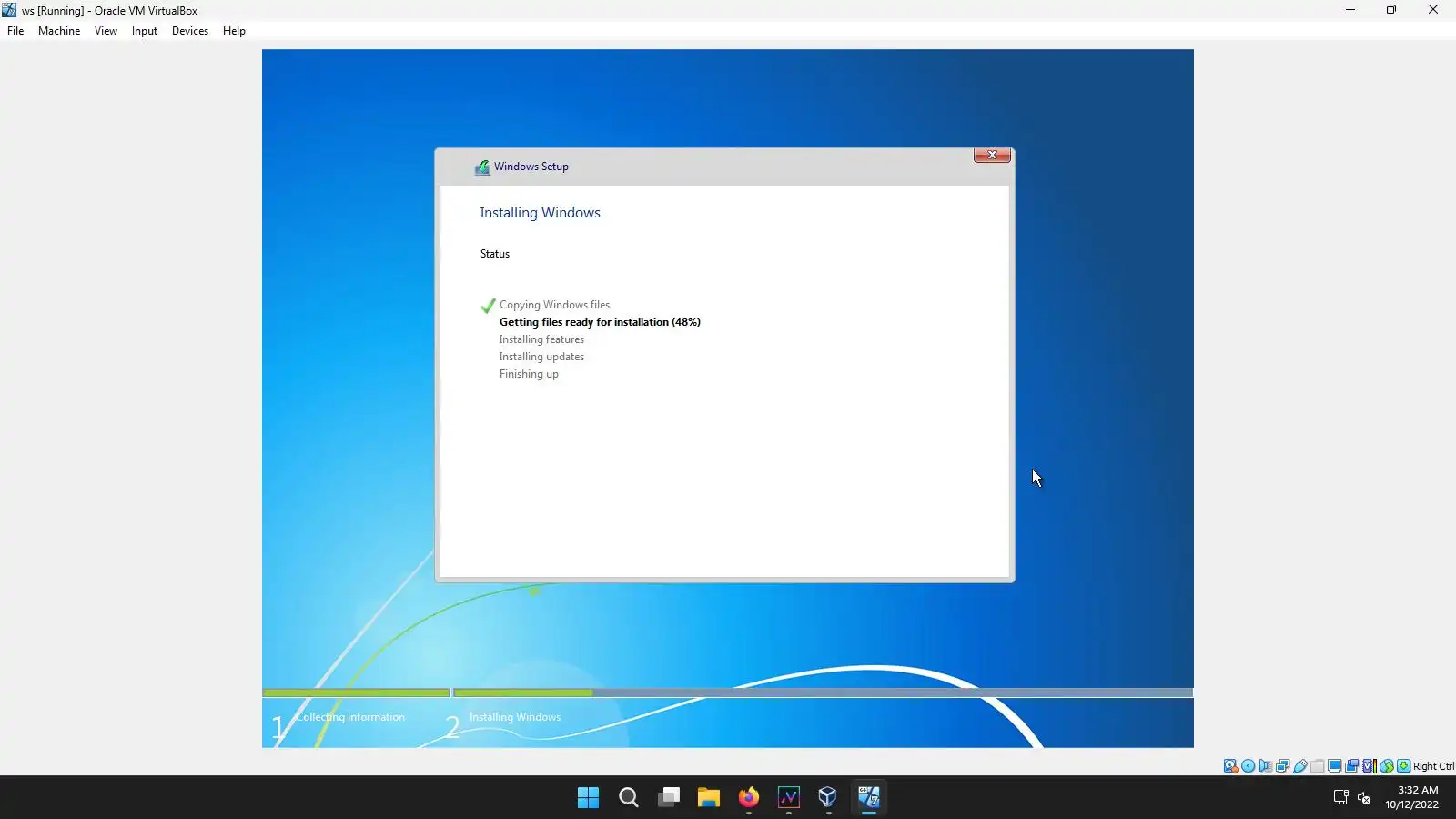Viewport: 1456px width, 819px height.
Task: Click 'Getting files ready for installation (48%)'
Action: point(600,322)
